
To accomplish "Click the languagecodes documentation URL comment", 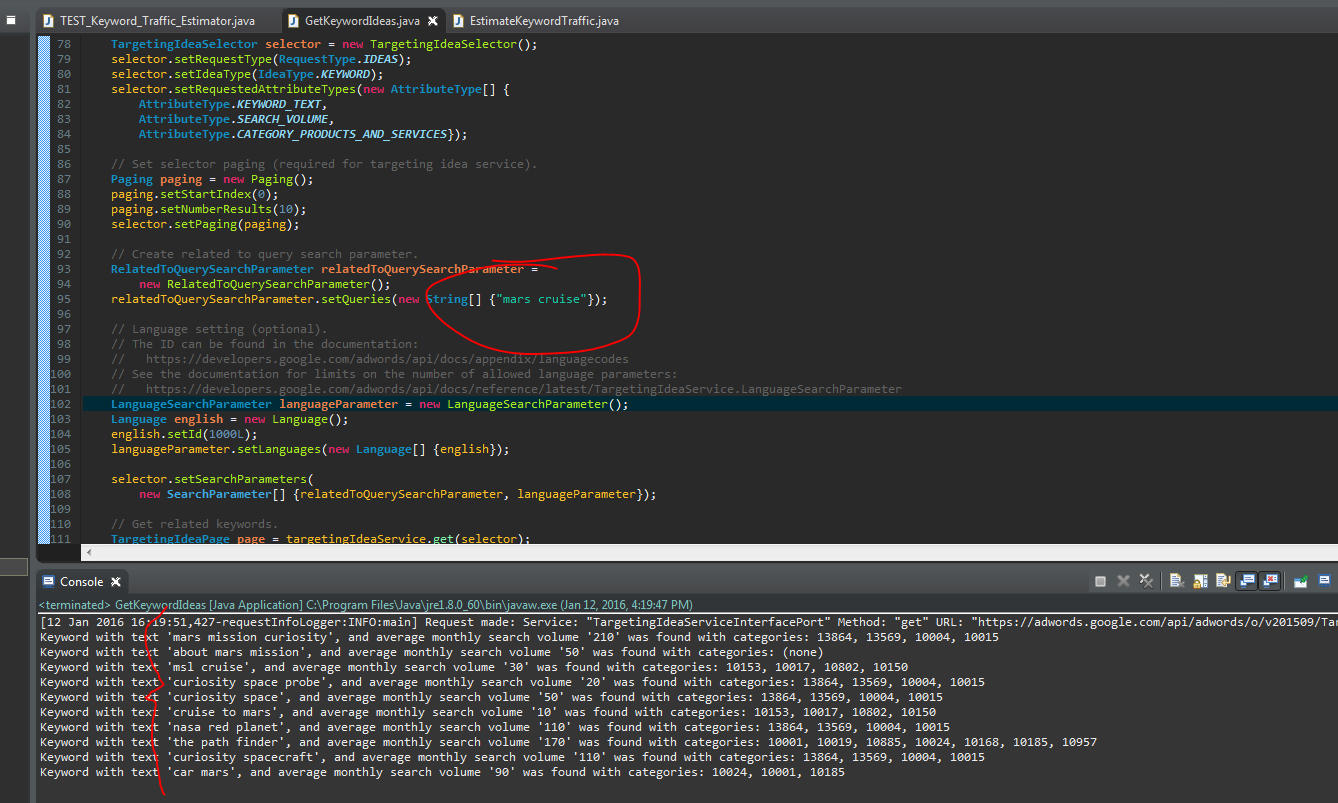I will click(x=370, y=359).
